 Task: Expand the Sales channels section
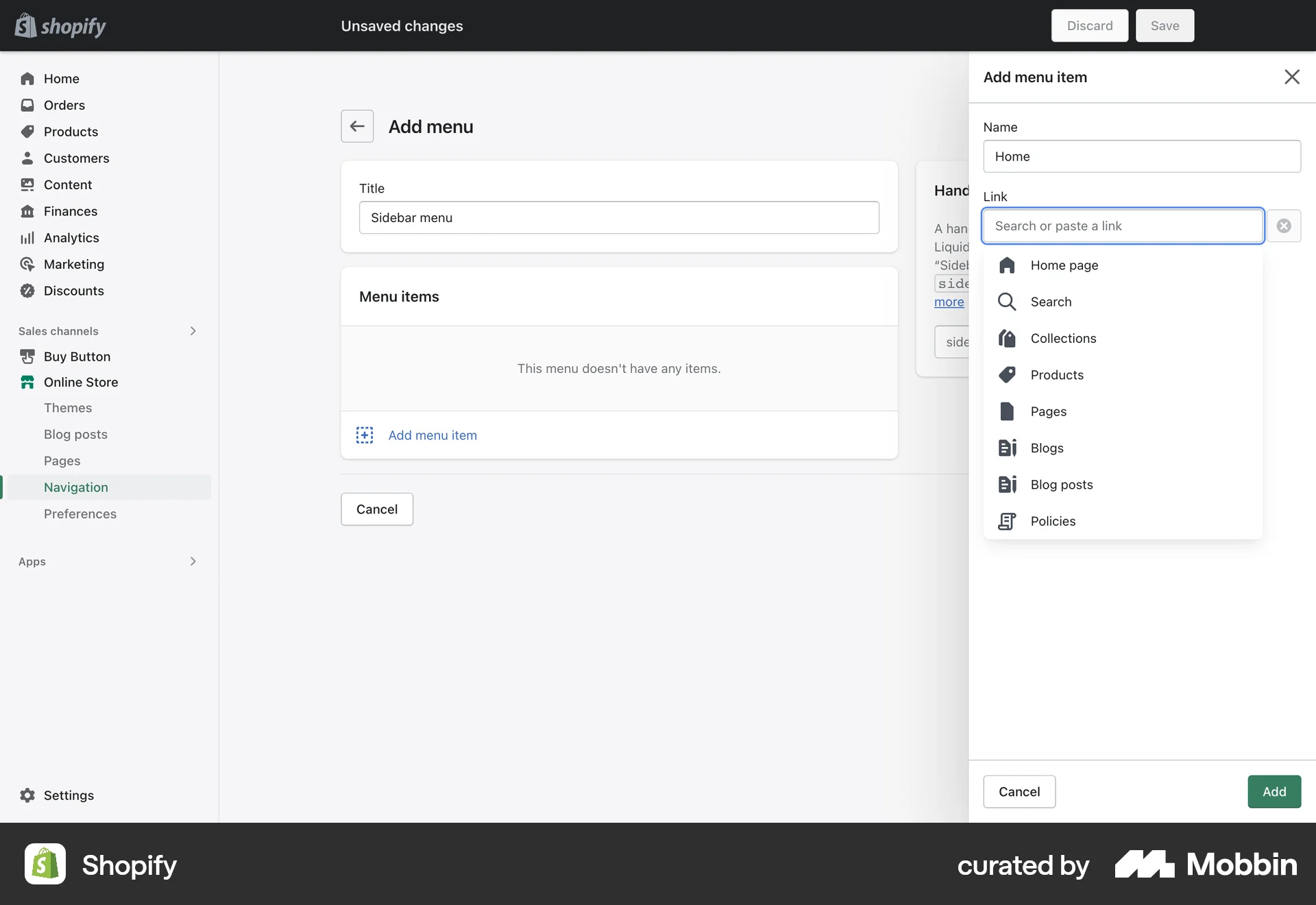pyautogui.click(x=193, y=331)
